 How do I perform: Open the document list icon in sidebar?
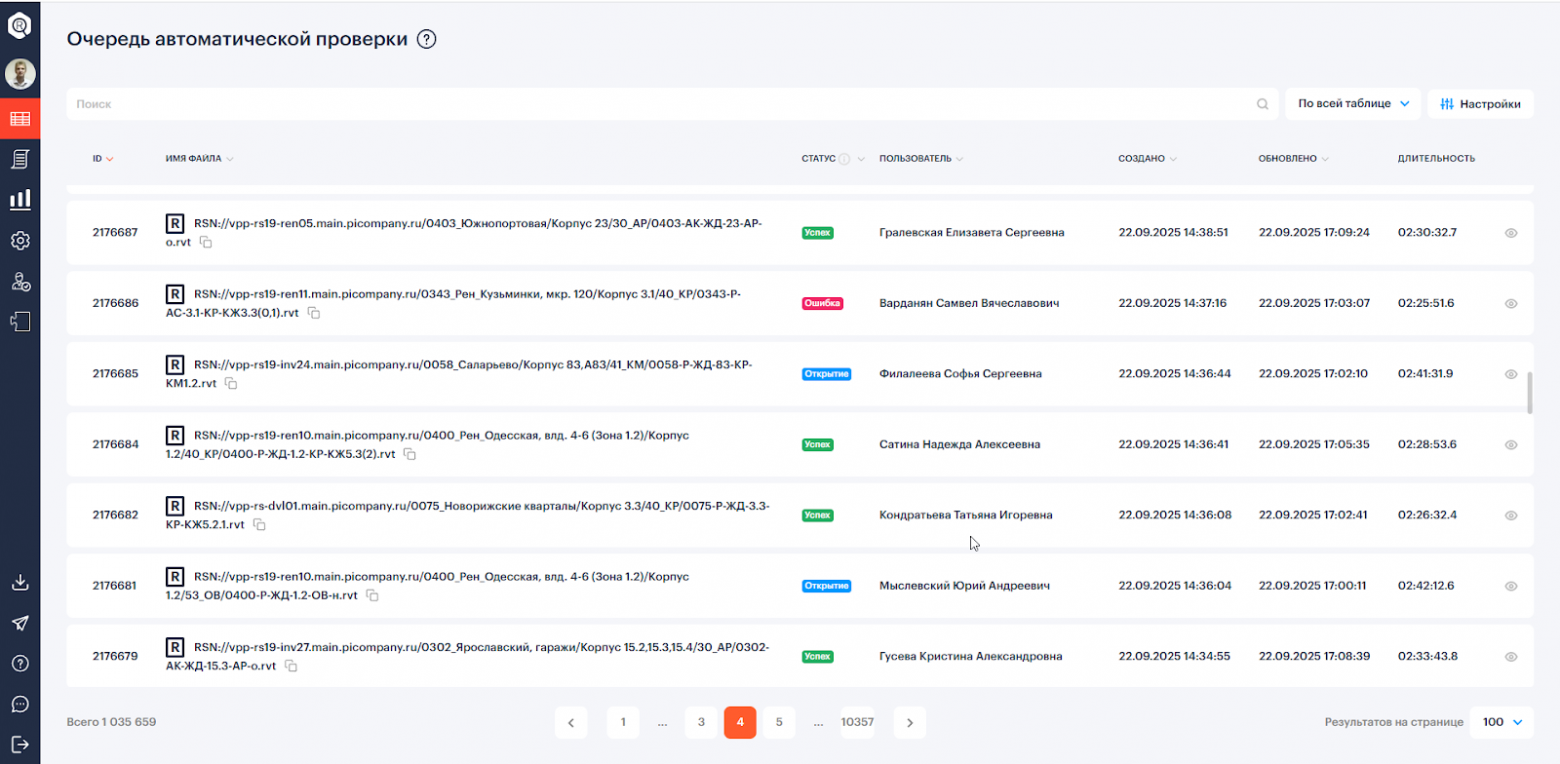coord(20,159)
